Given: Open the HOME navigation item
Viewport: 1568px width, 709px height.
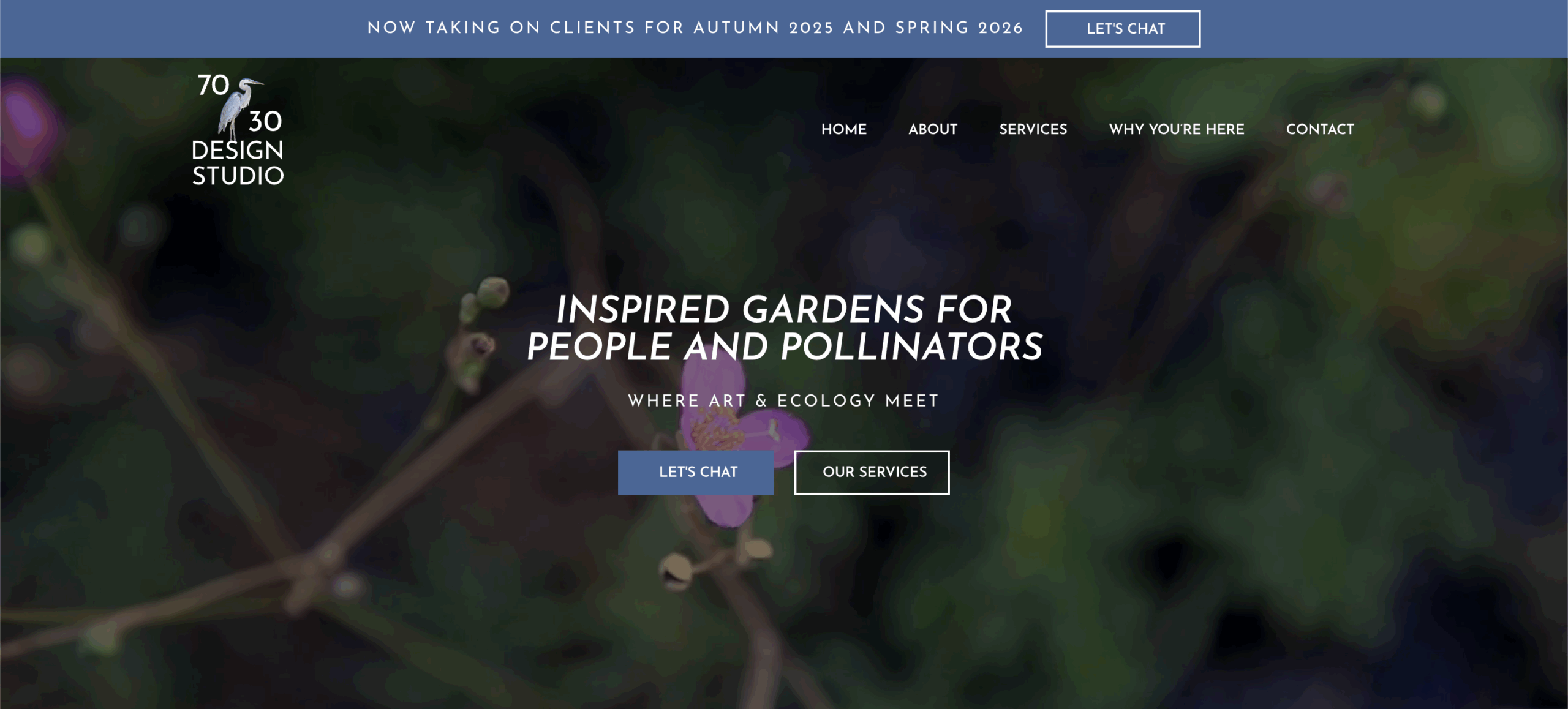Looking at the screenshot, I should click(844, 129).
